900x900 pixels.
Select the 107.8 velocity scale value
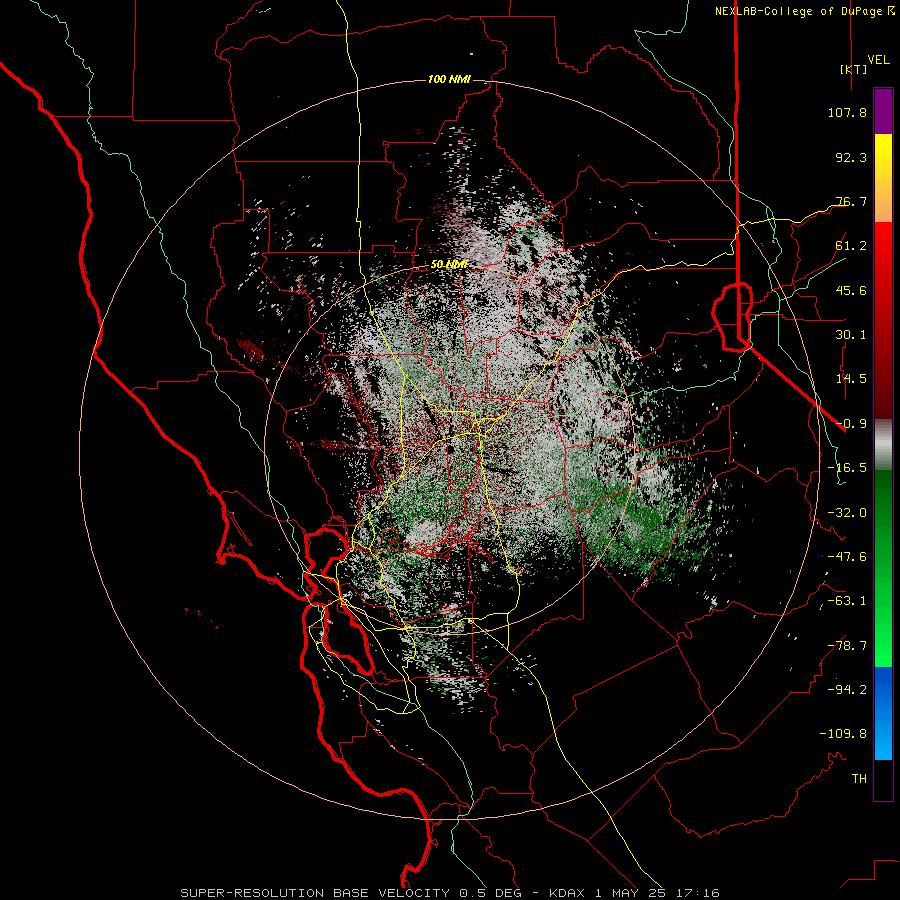click(x=847, y=112)
